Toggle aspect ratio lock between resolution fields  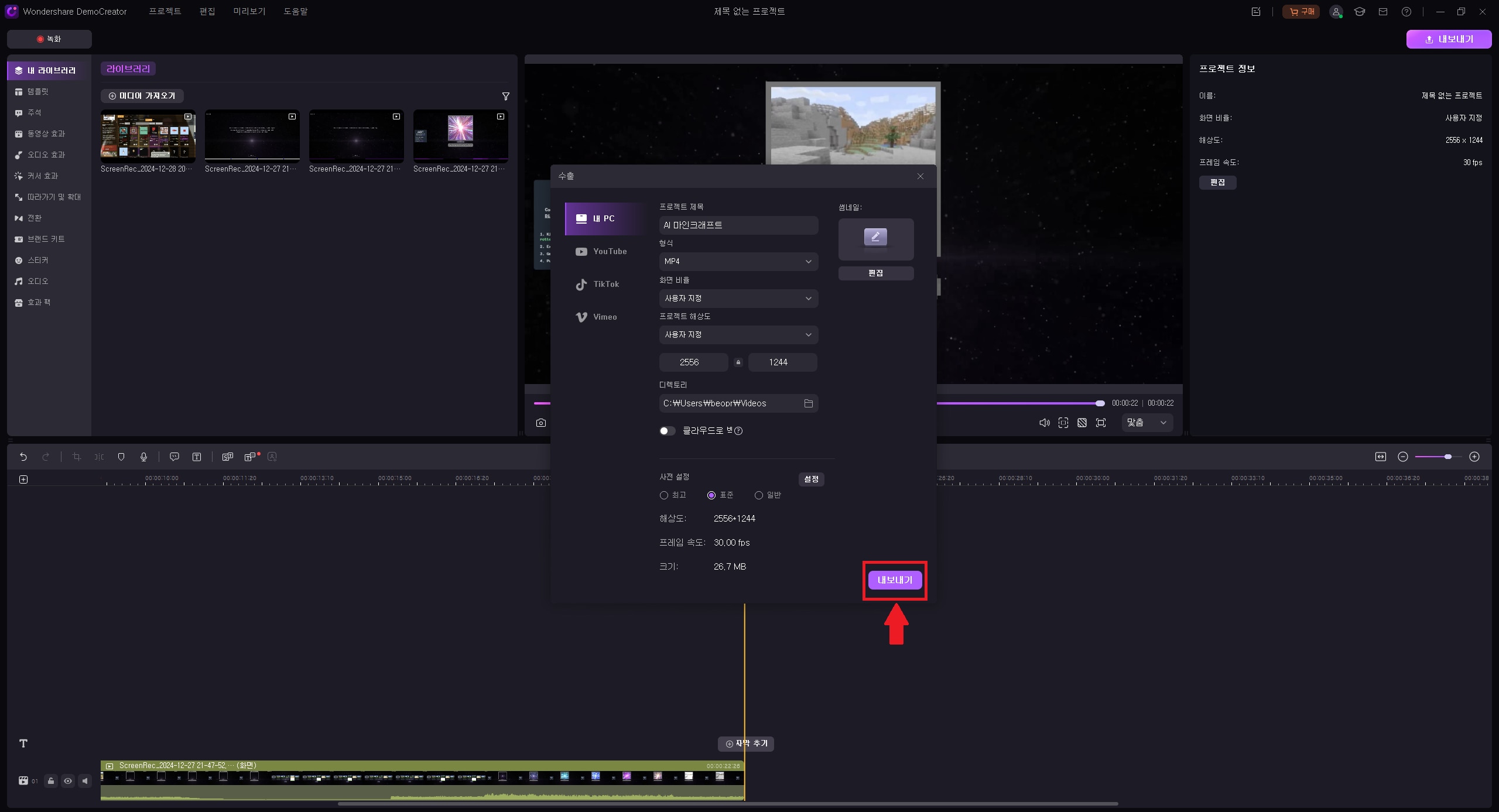pos(738,362)
